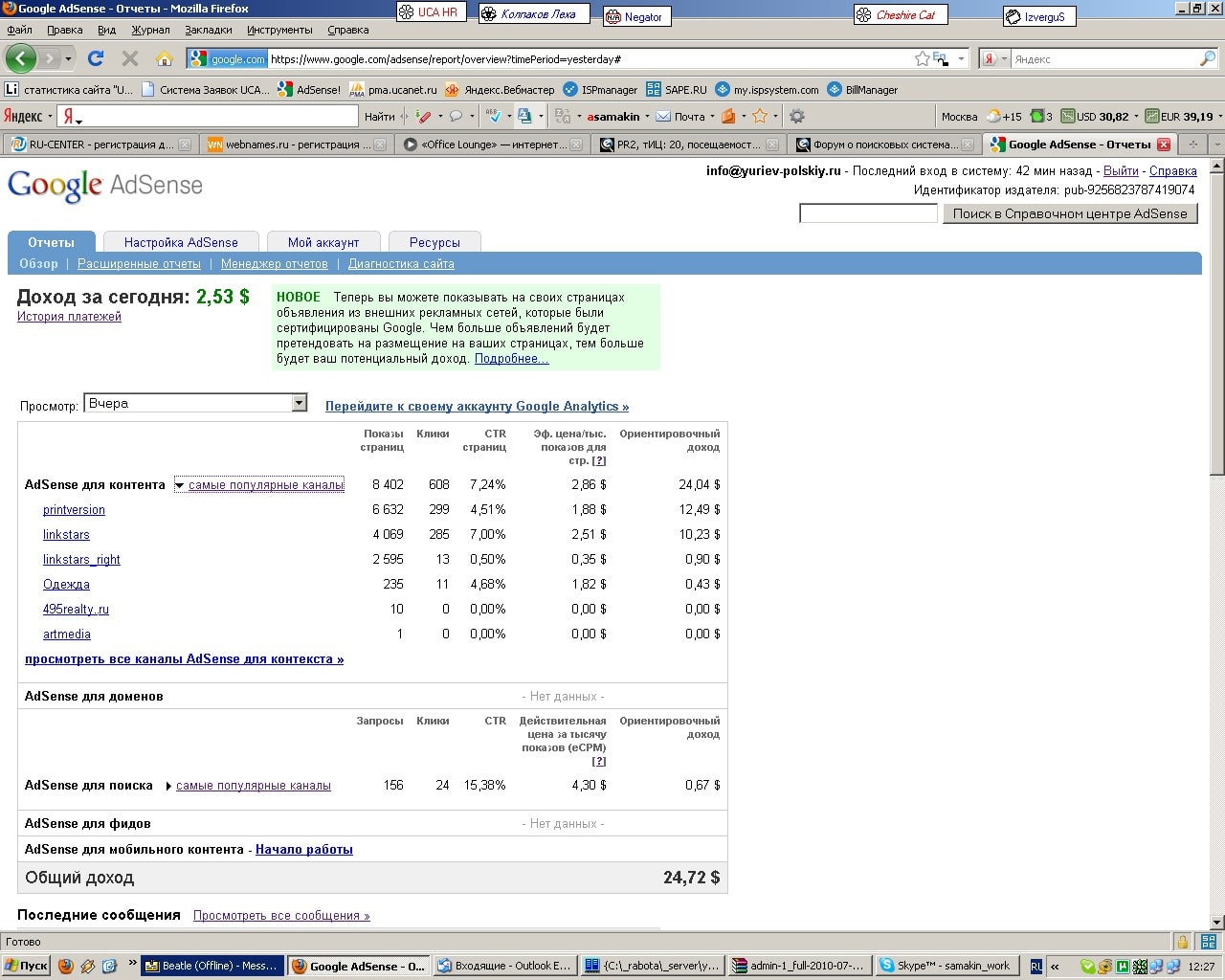Go to the home page via house icon
The width and height of the screenshot is (1225, 980).
coord(165,58)
